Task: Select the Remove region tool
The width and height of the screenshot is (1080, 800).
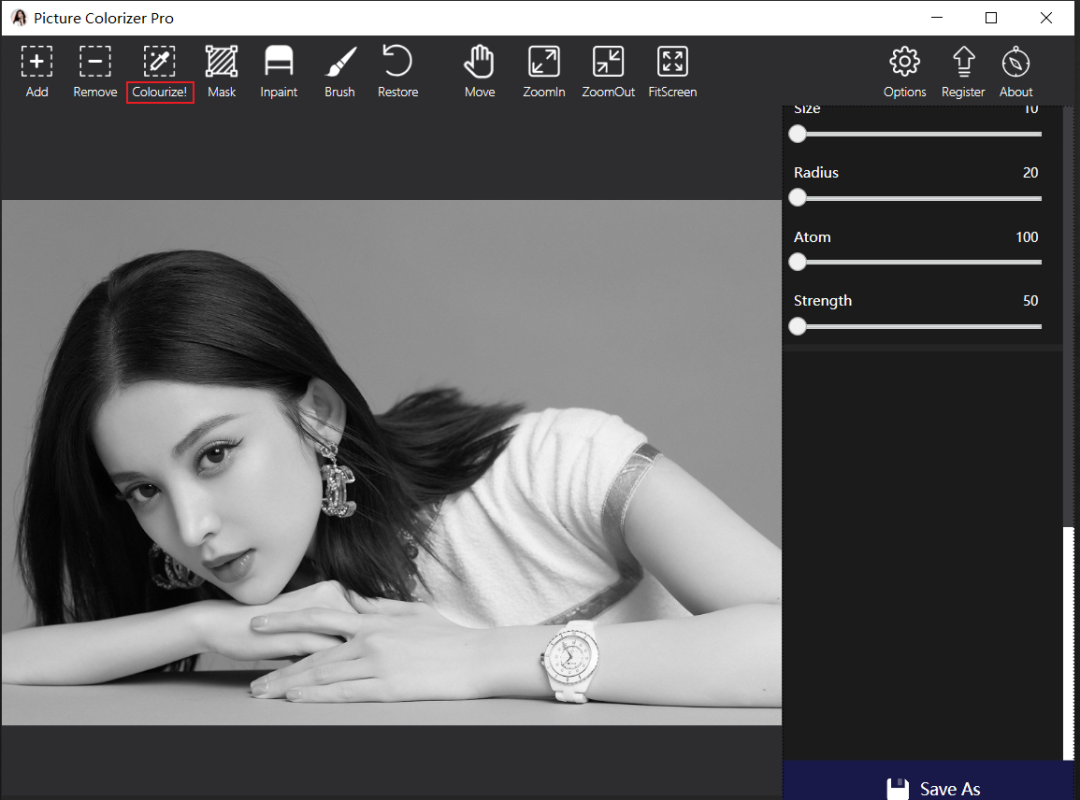Action: click(95, 71)
